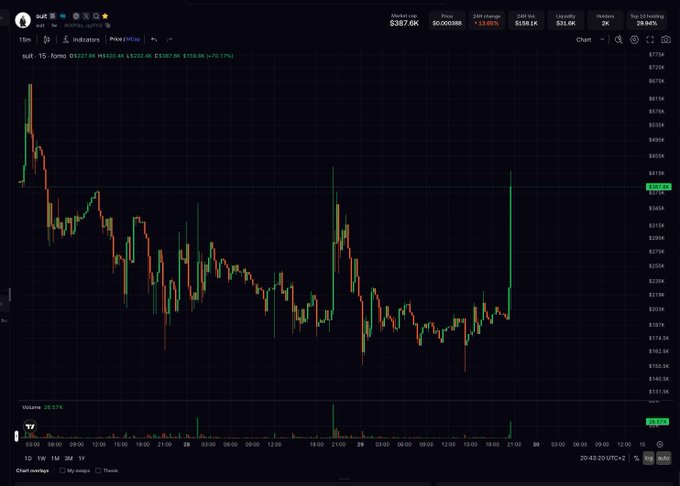Image resolution: width=680 pixels, height=486 pixels.
Task: Redo the chart action
Action: tap(169, 39)
